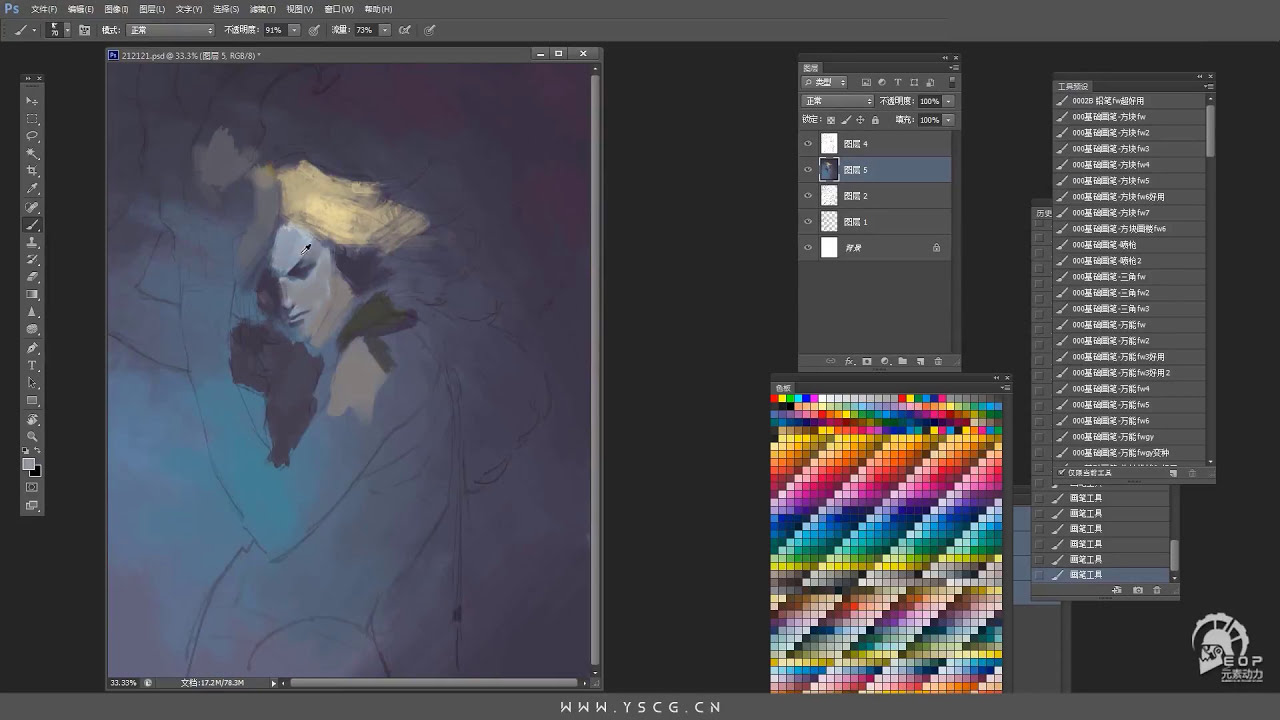1280x720 pixels.
Task: Select the Healing Brush tool
Action: click(x=32, y=207)
